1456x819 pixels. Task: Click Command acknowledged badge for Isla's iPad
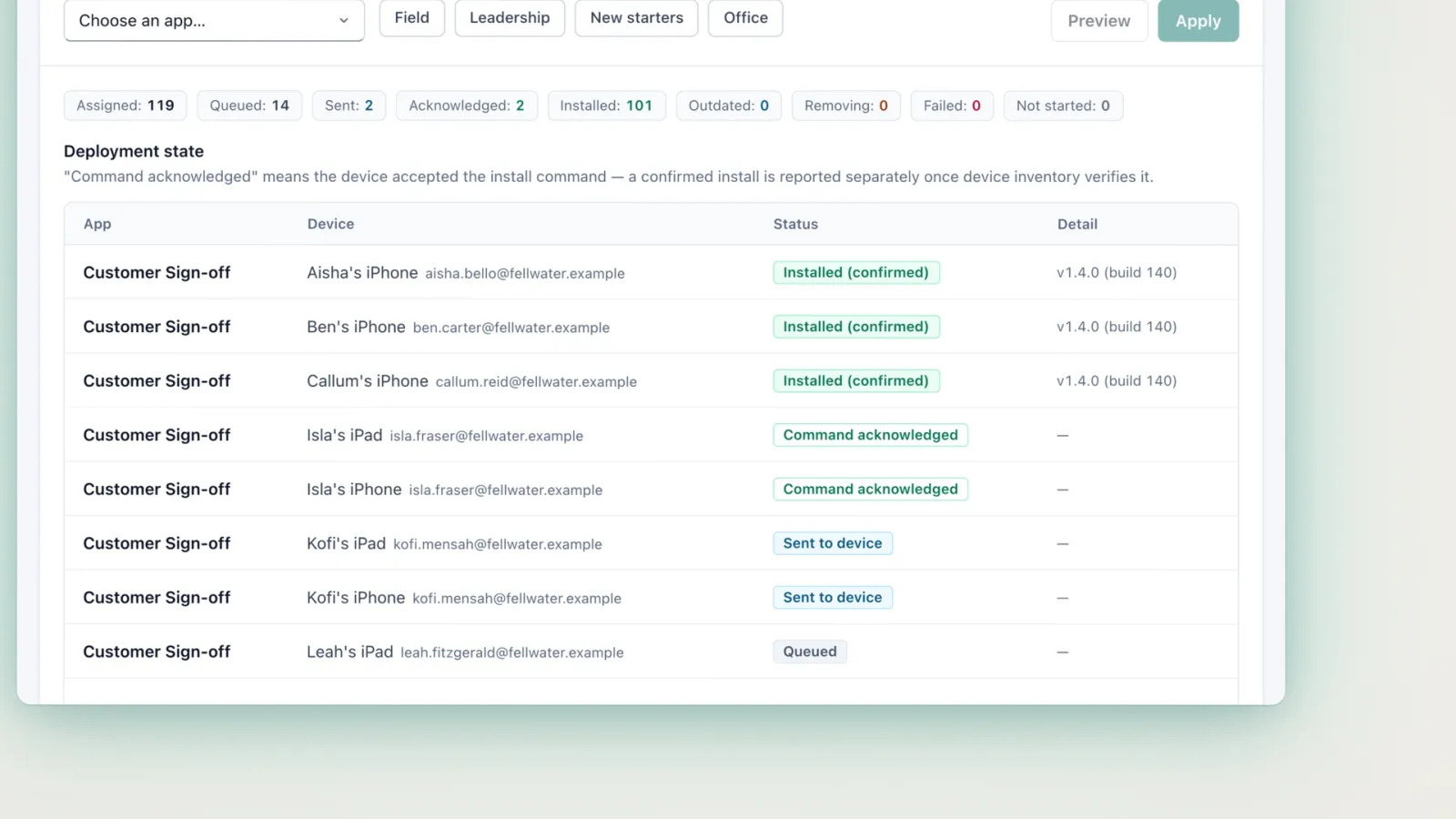coord(870,435)
